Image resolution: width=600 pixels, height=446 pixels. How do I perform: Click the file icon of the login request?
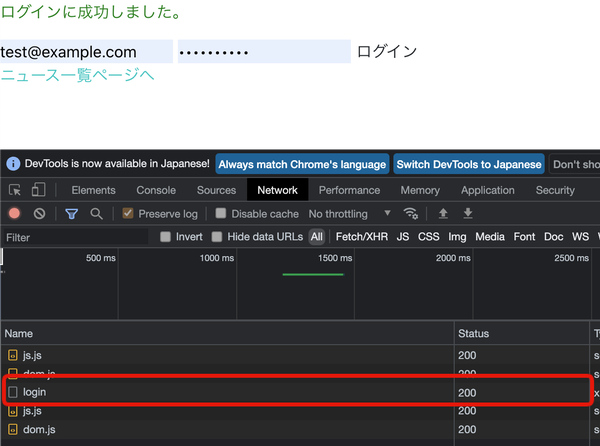click(13, 392)
